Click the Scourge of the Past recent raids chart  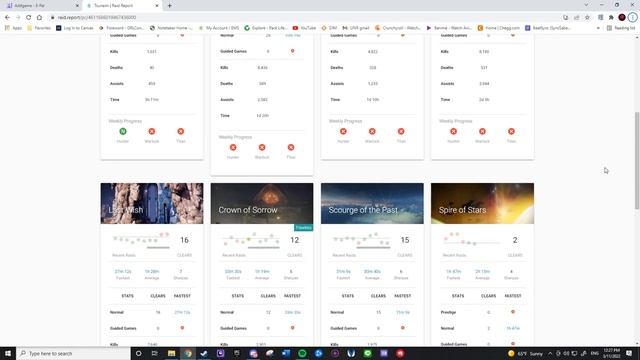(362, 240)
